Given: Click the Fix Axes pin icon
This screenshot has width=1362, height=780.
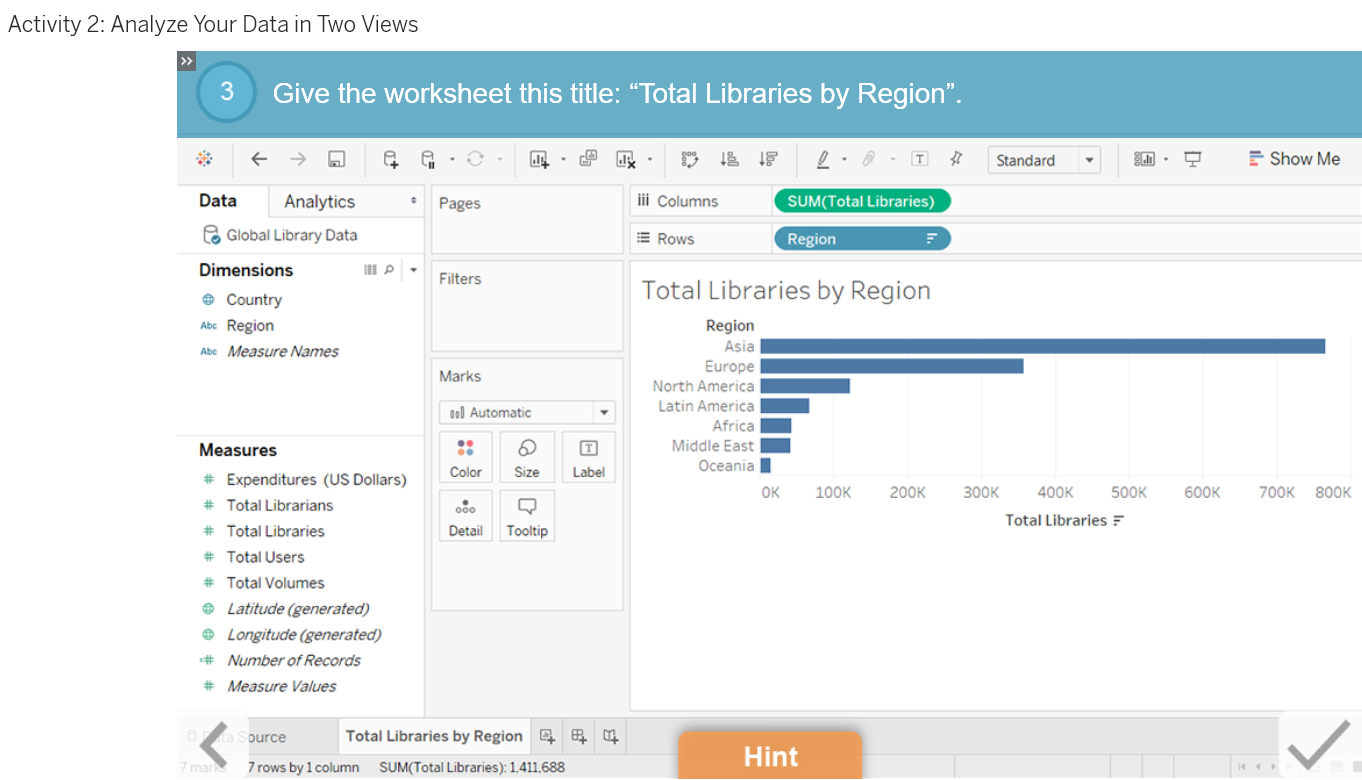Looking at the screenshot, I should 956,159.
